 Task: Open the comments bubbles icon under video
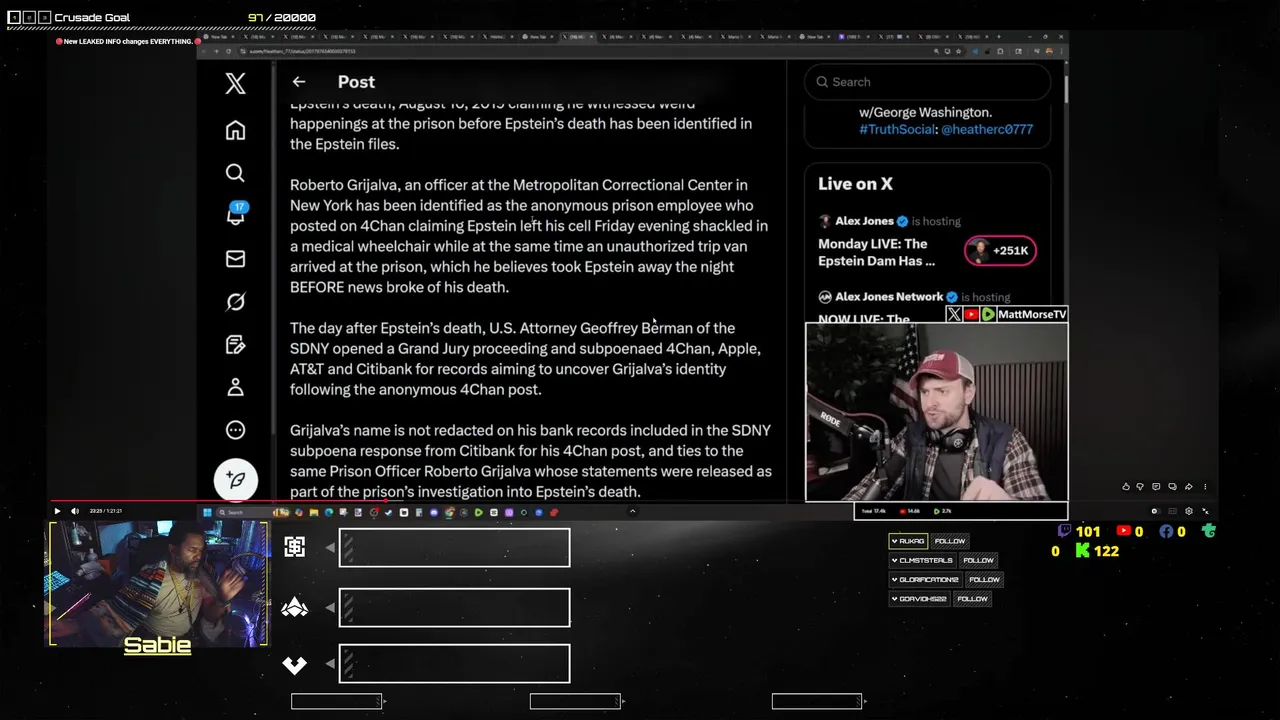[x=1172, y=487]
